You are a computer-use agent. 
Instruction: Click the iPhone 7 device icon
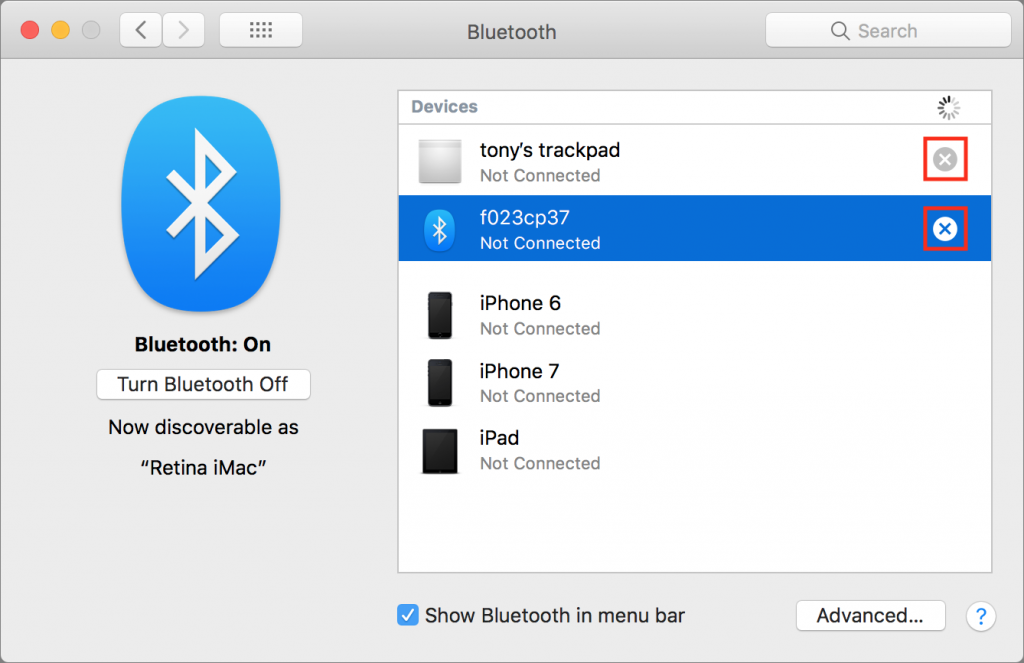tap(440, 383)
